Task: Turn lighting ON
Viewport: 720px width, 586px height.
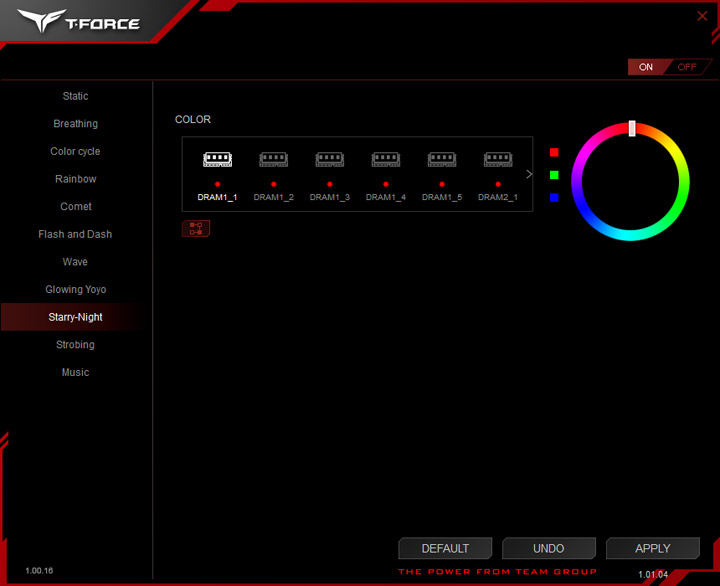Action: click(x=646, y=67)
